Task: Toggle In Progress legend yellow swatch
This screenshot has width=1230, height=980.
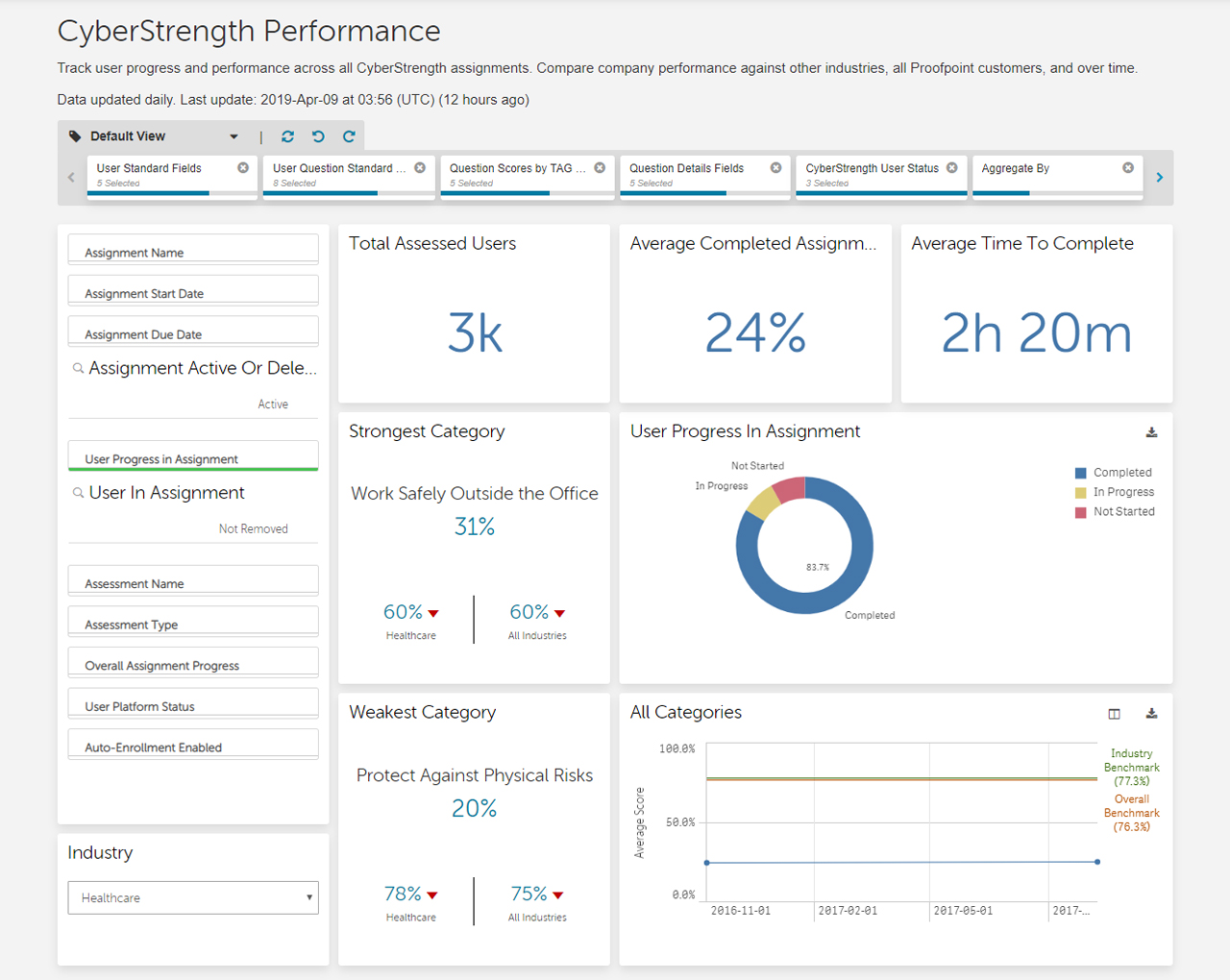Action: 1080,492
